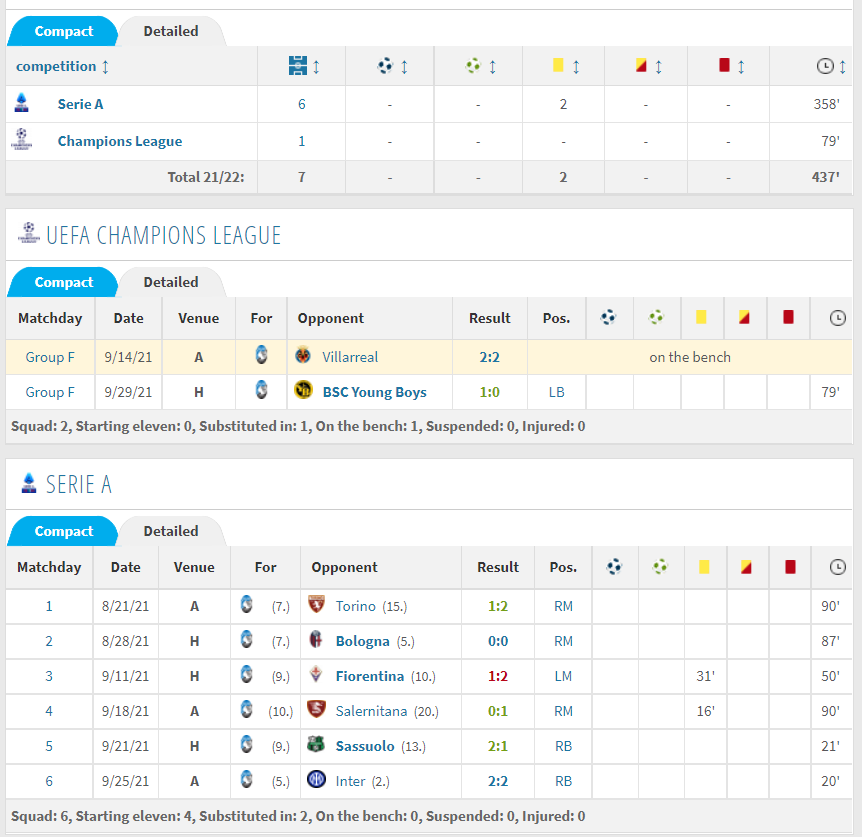
Task: Click Fiorentina club crest
Action: pyautogui.click(x=316, y=674)
